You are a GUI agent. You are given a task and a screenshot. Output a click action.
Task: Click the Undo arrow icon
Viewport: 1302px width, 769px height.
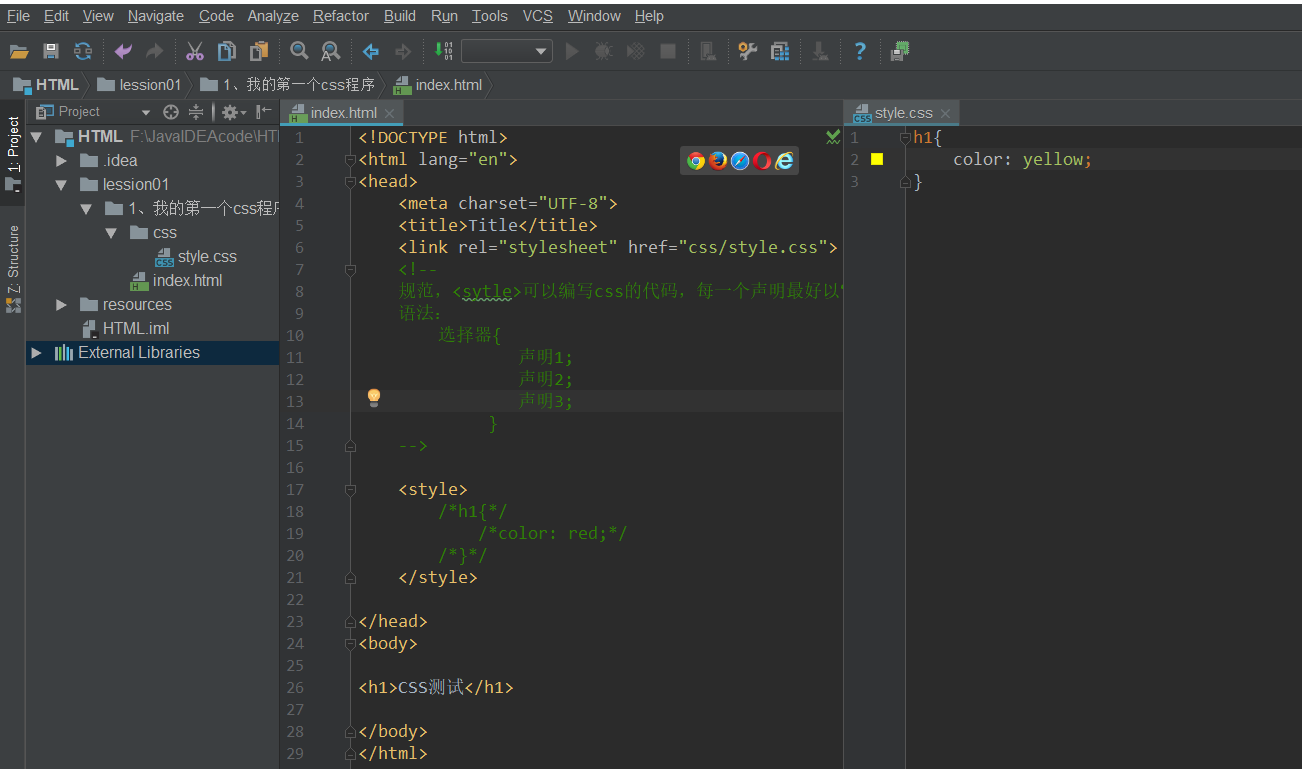click(123, 51)
